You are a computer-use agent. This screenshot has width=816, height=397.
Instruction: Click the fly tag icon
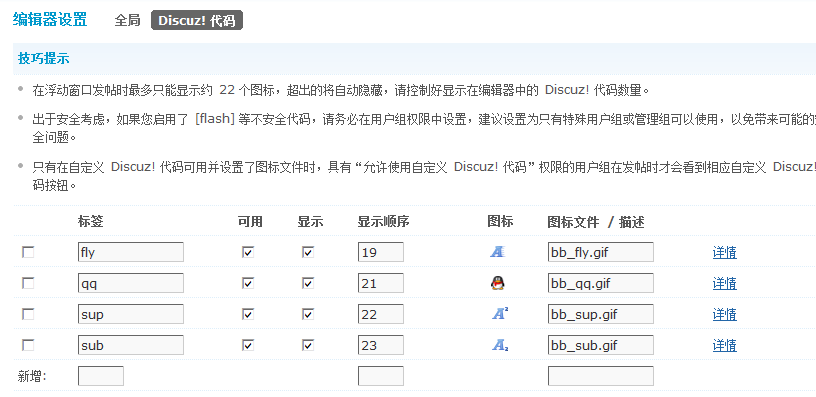coord(498,252)
